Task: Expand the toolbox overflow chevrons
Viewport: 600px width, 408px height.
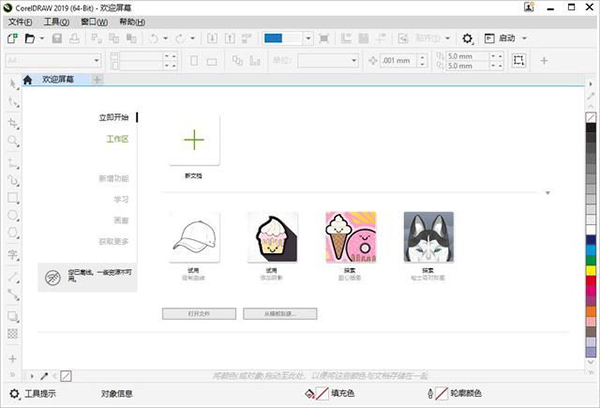Action: [12, 375]
